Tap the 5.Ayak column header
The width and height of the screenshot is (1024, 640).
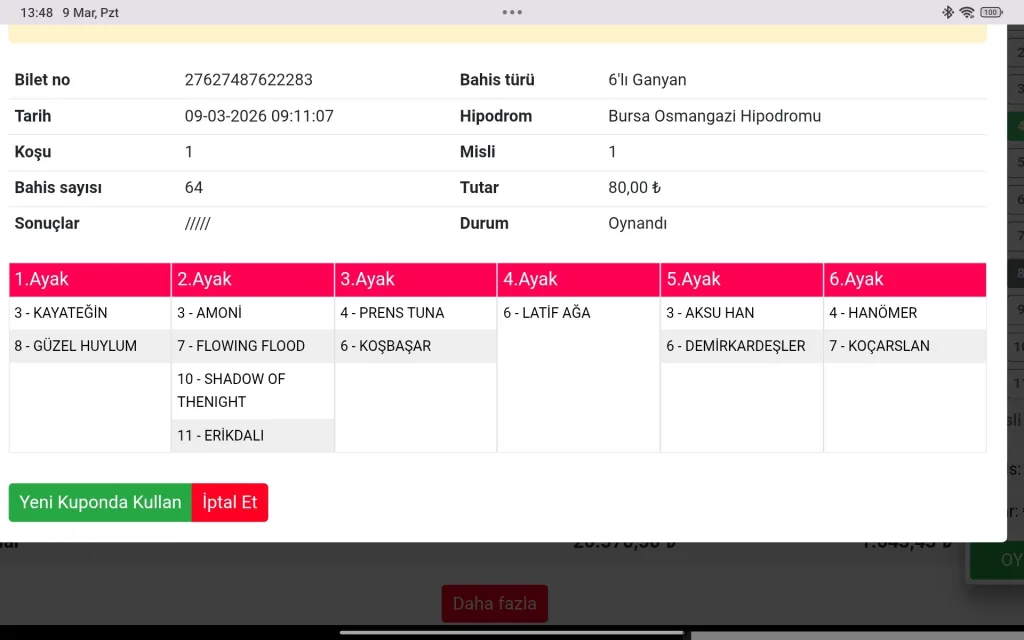(x=741, y=279)
